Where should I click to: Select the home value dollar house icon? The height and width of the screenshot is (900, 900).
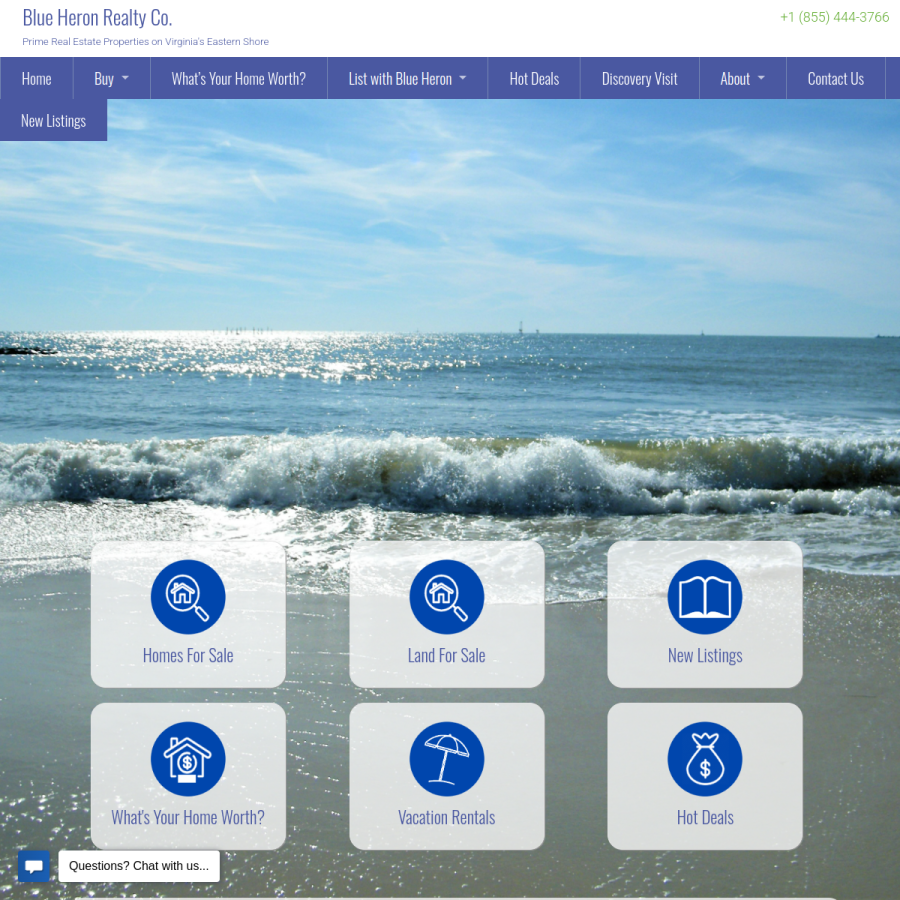[x=188, y=759]
